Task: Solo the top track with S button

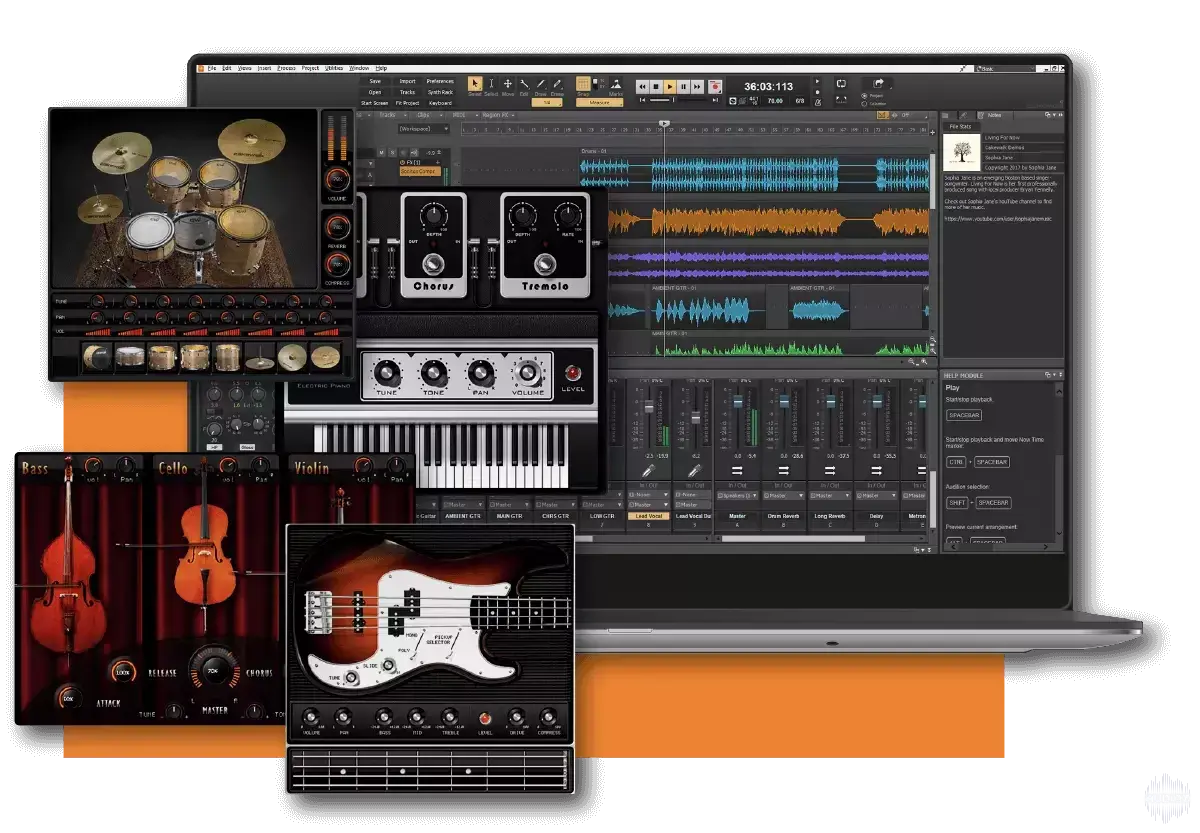Action: [x=391, y=152]
